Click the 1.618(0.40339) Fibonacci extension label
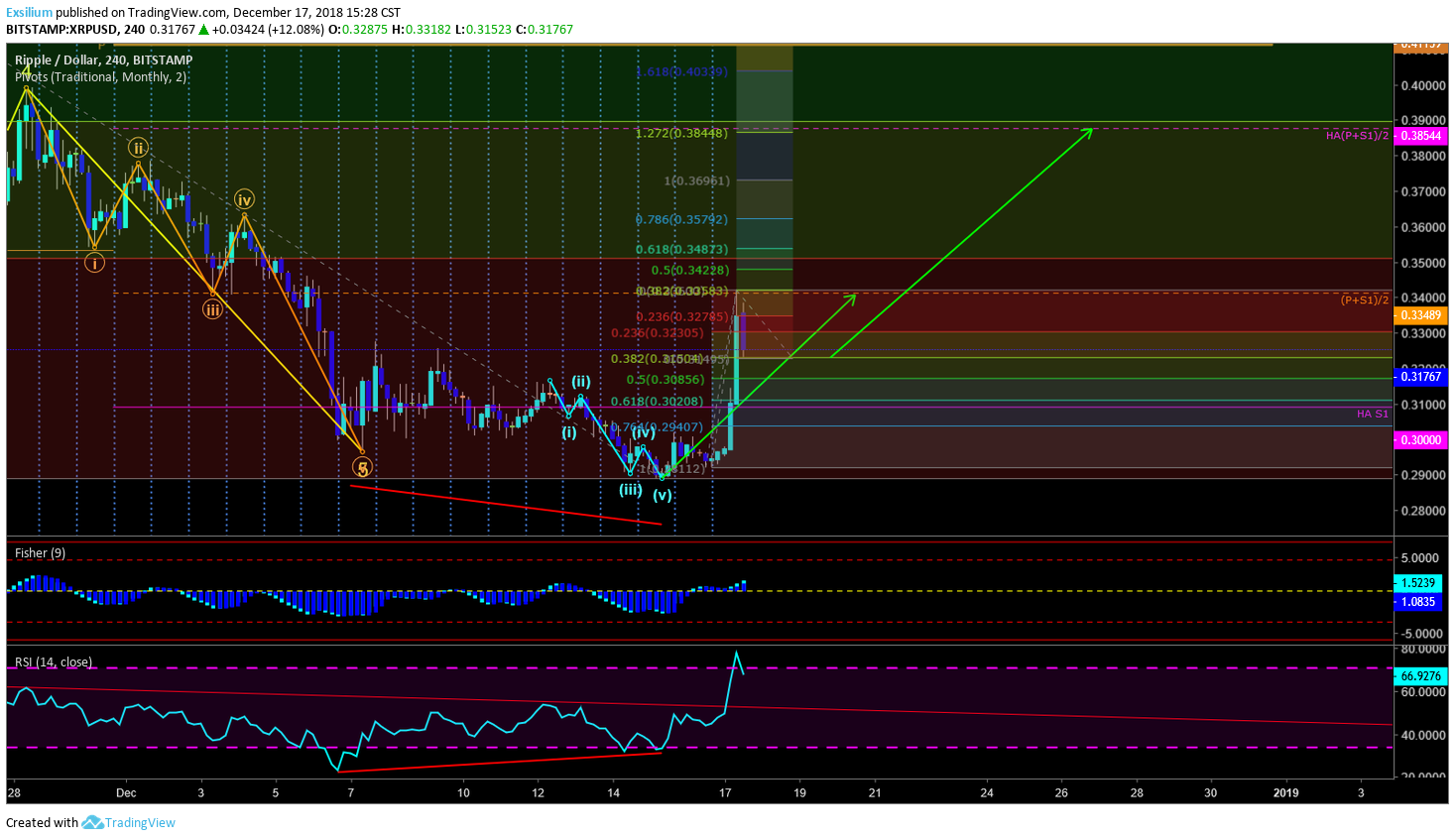1455x840 pixels. tap(681, 71)
